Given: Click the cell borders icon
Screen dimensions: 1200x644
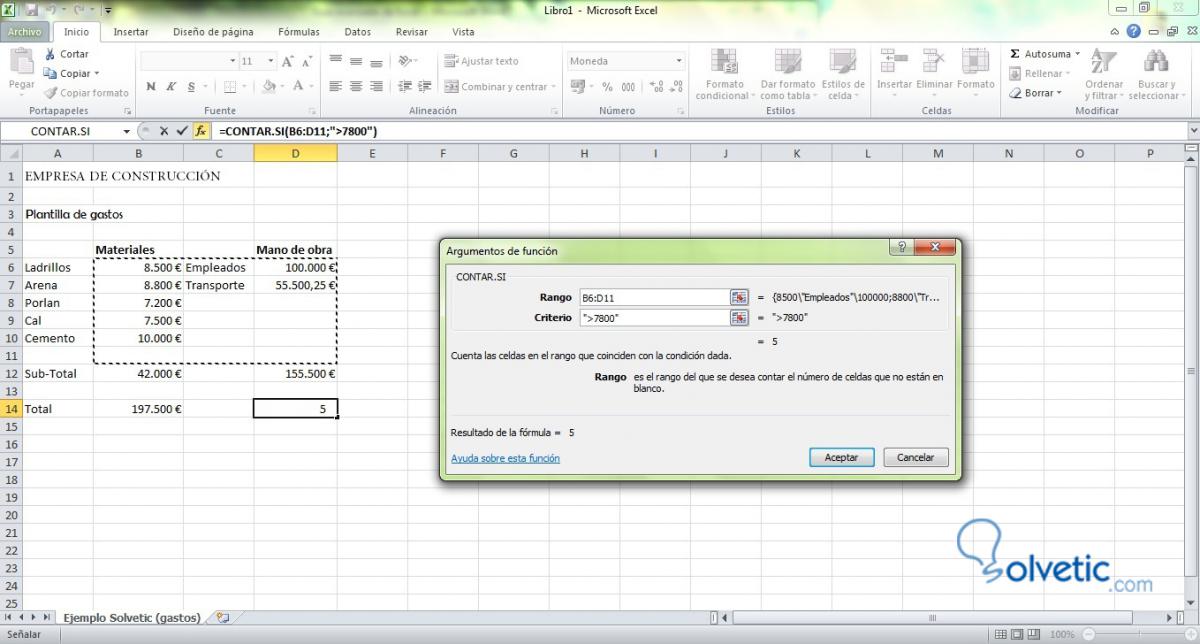Looking at the screenshot, I should (230, 87).
